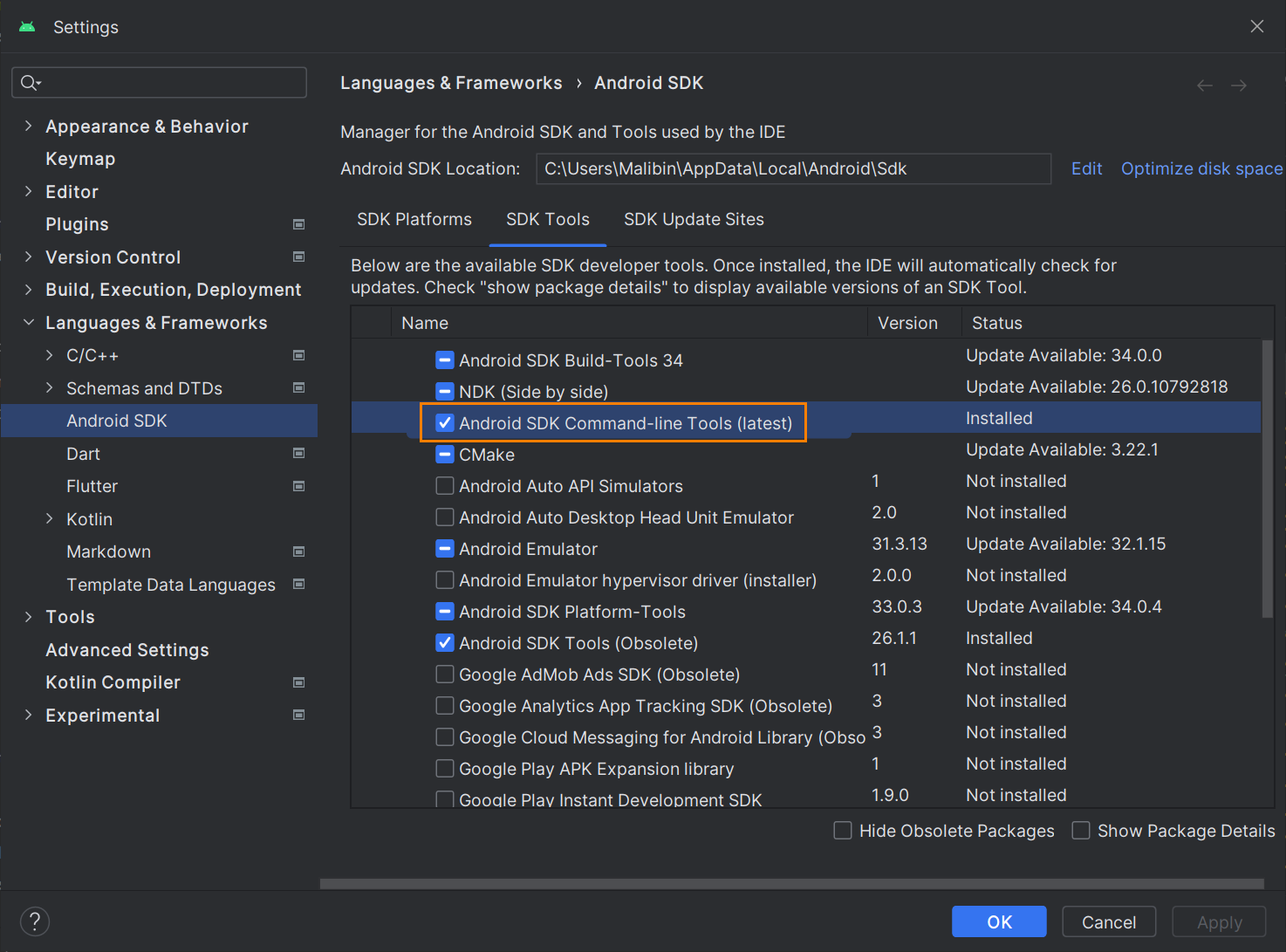Click Languages & Frameworks breadcrumb
Screen dimensions: 1286x952
(451, 83)
